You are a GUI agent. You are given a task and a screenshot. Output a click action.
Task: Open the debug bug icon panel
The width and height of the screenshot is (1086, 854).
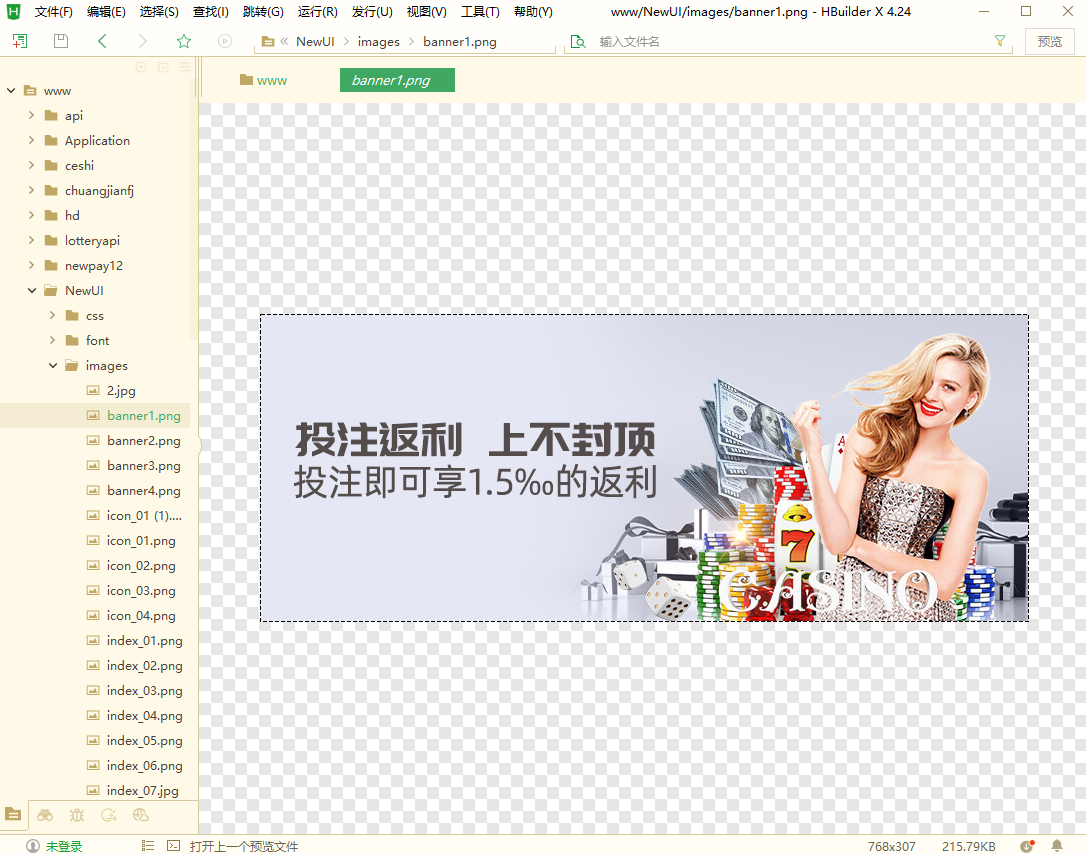tap(77, 815)
